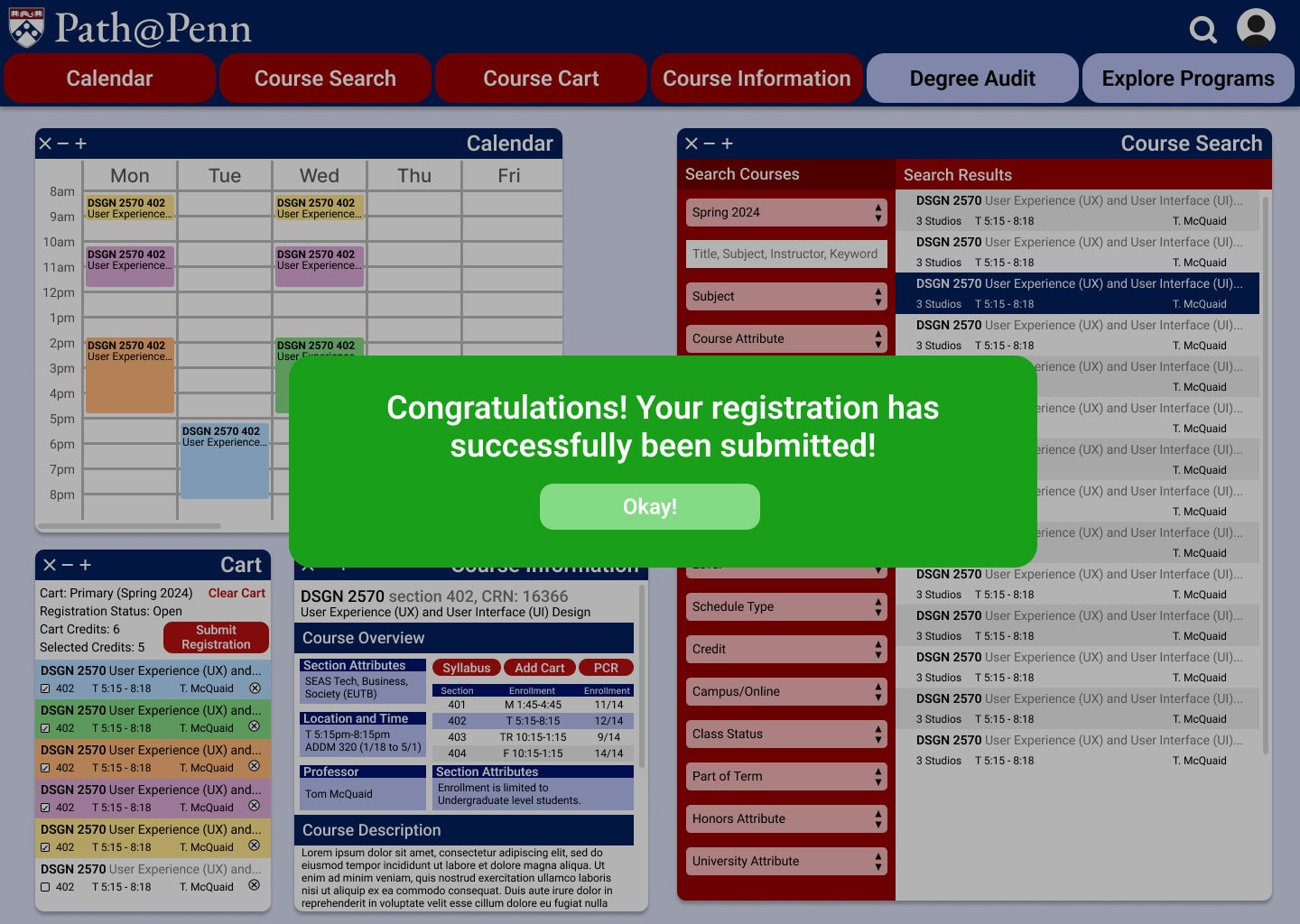Open the Campus/Online dropdown
1300x924 pixels.
pos(786,691)
